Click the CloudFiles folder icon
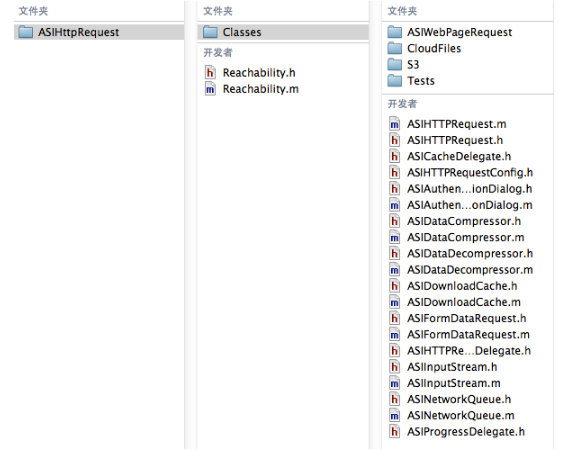577x451 pixels. [x=394, y=48]
